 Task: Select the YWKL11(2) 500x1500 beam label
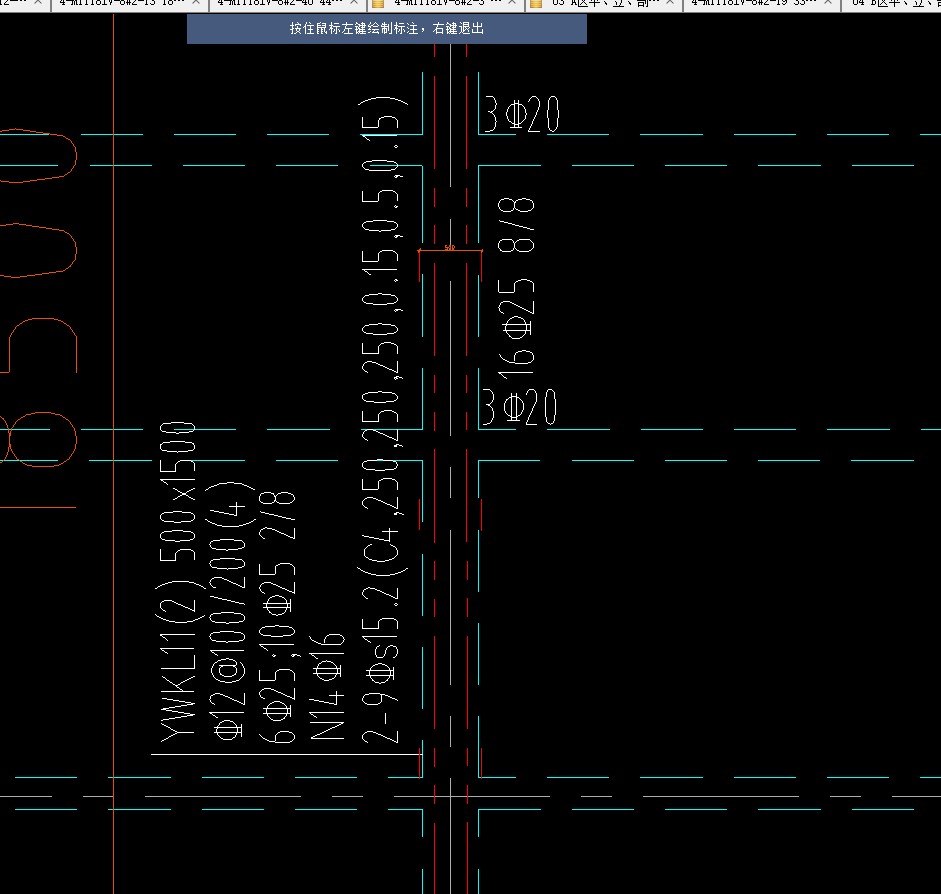tap(178, 582)
